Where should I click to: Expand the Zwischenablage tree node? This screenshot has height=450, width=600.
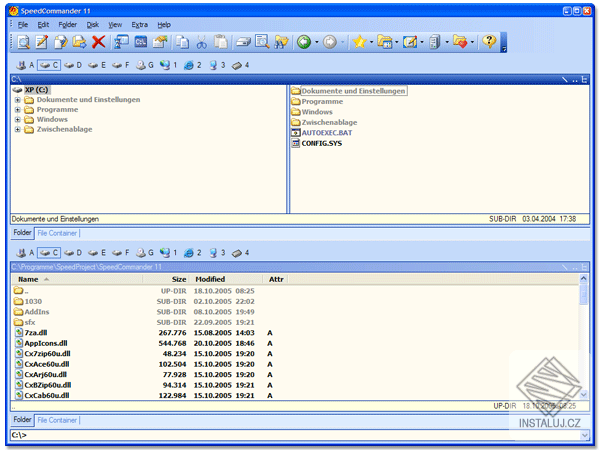point(18,130)
